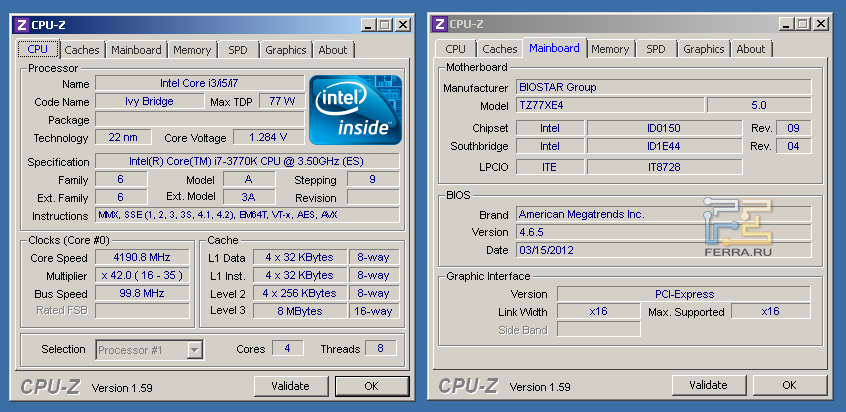The width and height of the screenshot is (846, 412).
Task: Click the Link Width x16 value
Action: coord(599,311)
